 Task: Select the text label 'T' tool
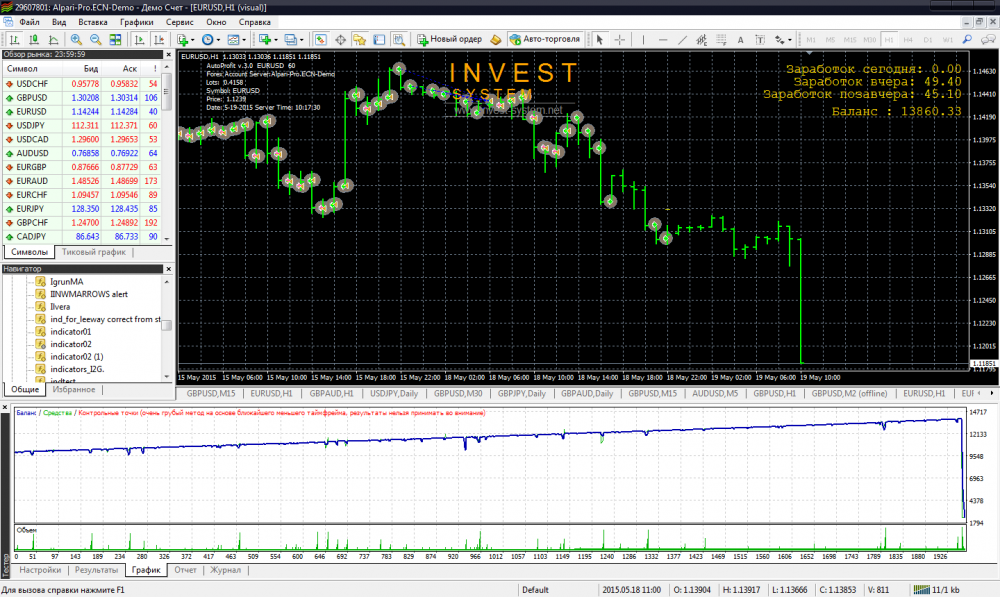[x=760, y=40]
